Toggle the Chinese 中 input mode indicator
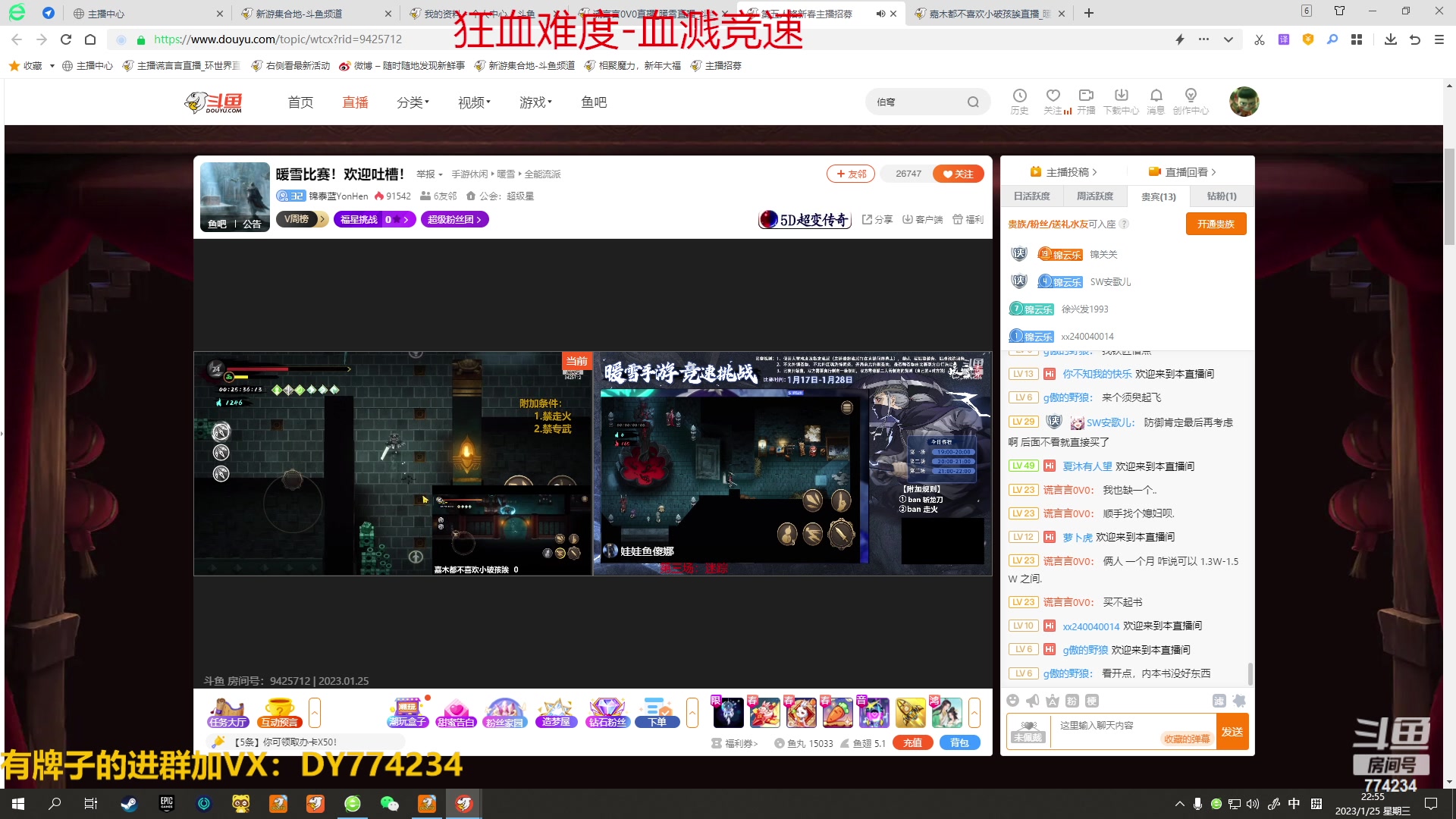 click(1294, 804)
